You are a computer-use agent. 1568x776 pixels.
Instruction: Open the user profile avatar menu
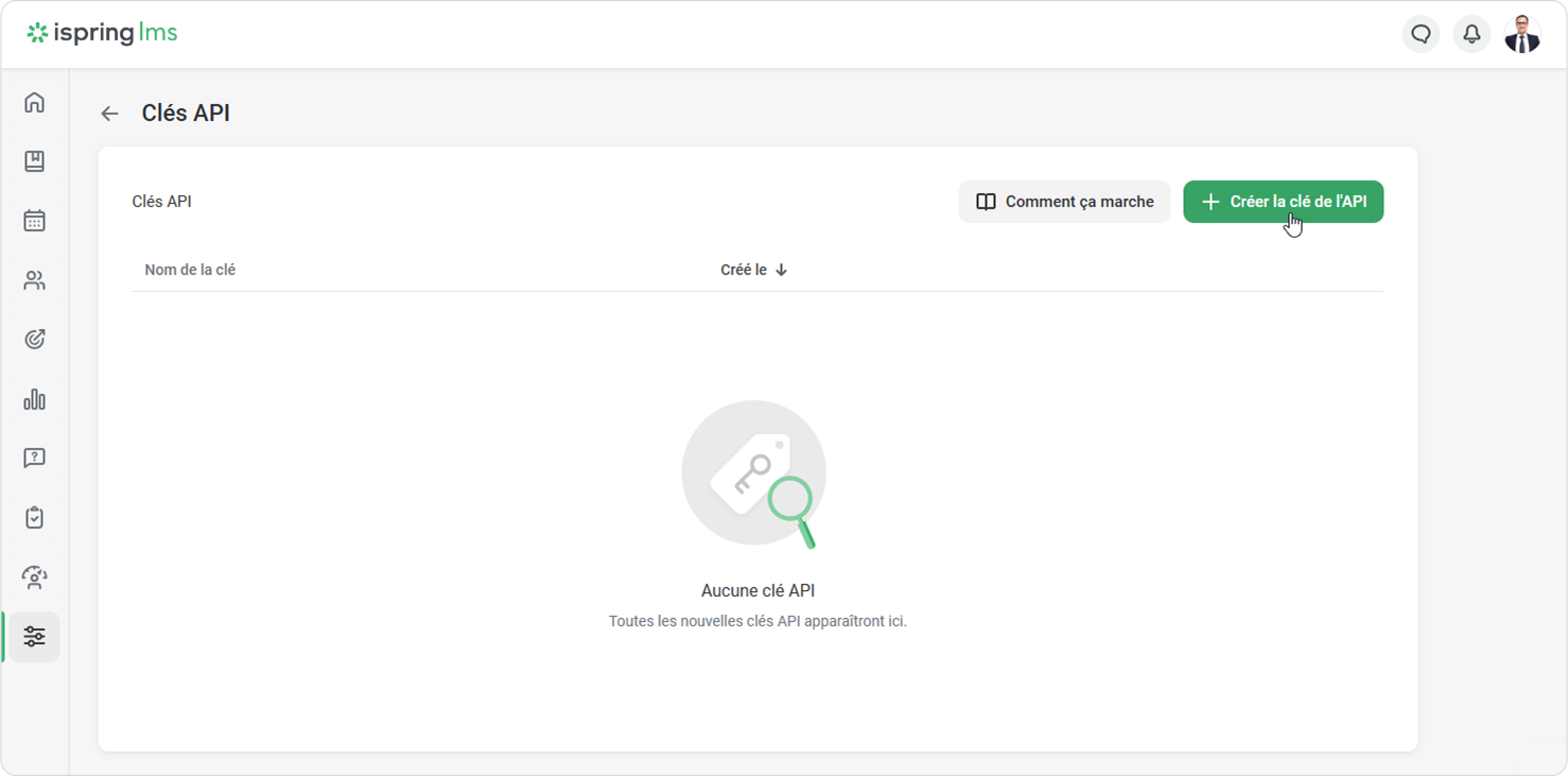pyautogui.click(x=1522, y=34)
